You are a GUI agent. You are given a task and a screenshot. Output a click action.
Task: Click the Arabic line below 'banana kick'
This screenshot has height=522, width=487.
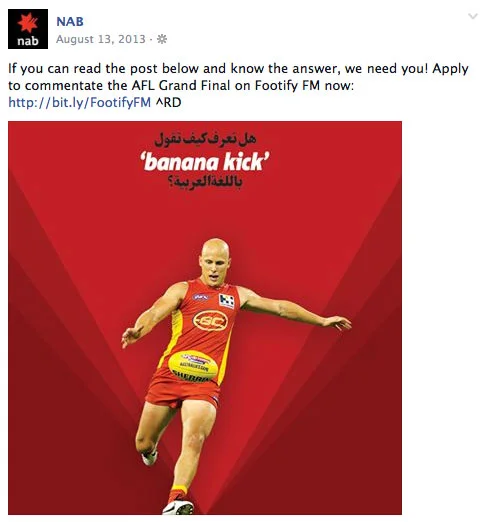pos(205,182)
